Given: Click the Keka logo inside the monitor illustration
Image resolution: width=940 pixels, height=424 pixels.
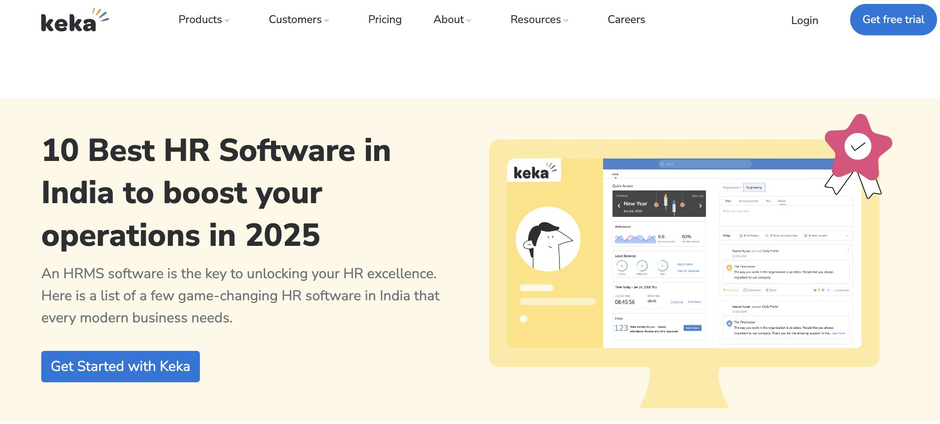Looking at the screenshot, I should (534, 170).
